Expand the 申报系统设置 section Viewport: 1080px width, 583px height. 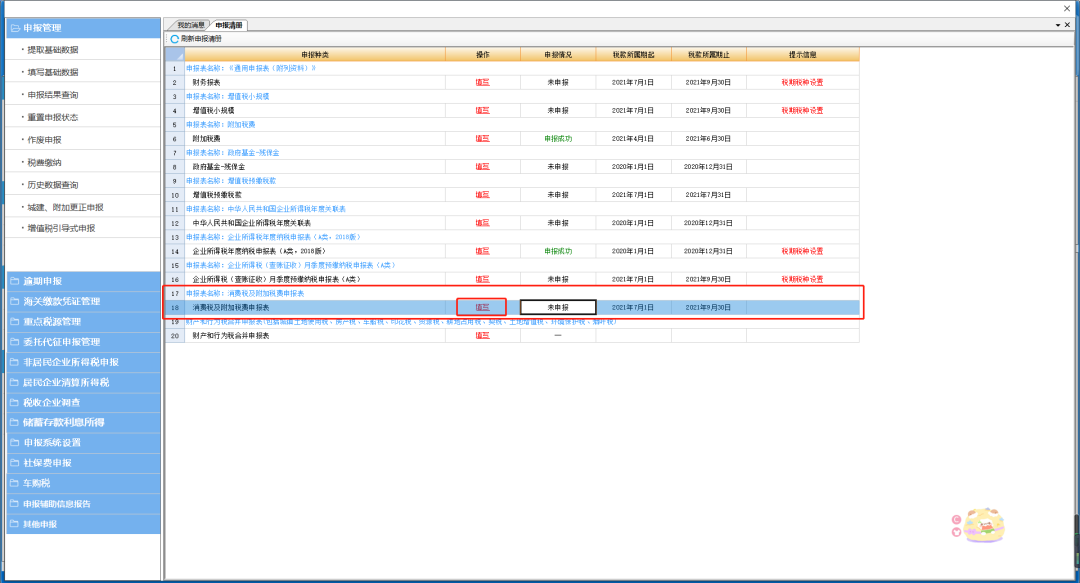tap(83, 442)
